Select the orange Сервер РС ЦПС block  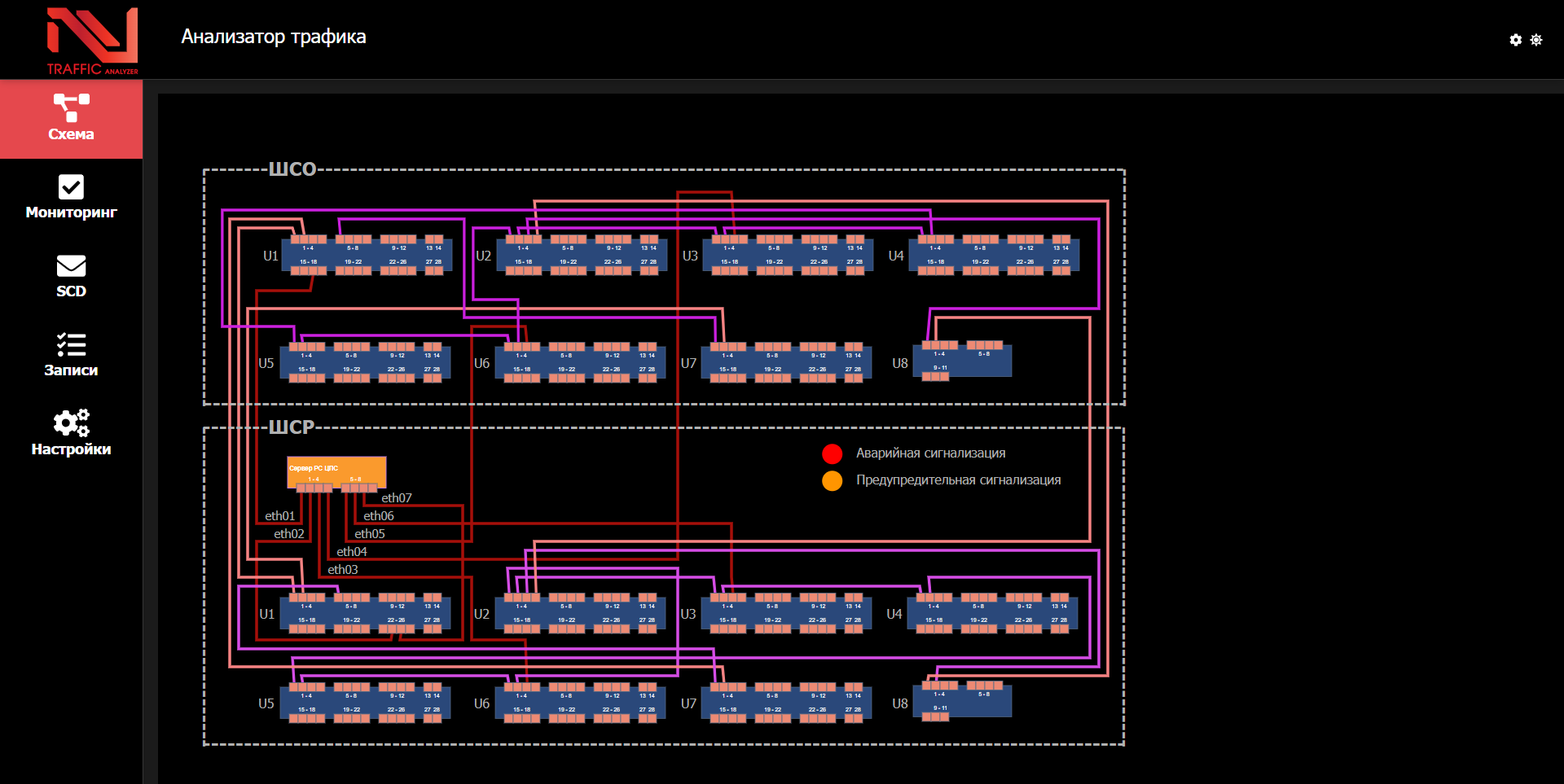(x=336, y=469)
